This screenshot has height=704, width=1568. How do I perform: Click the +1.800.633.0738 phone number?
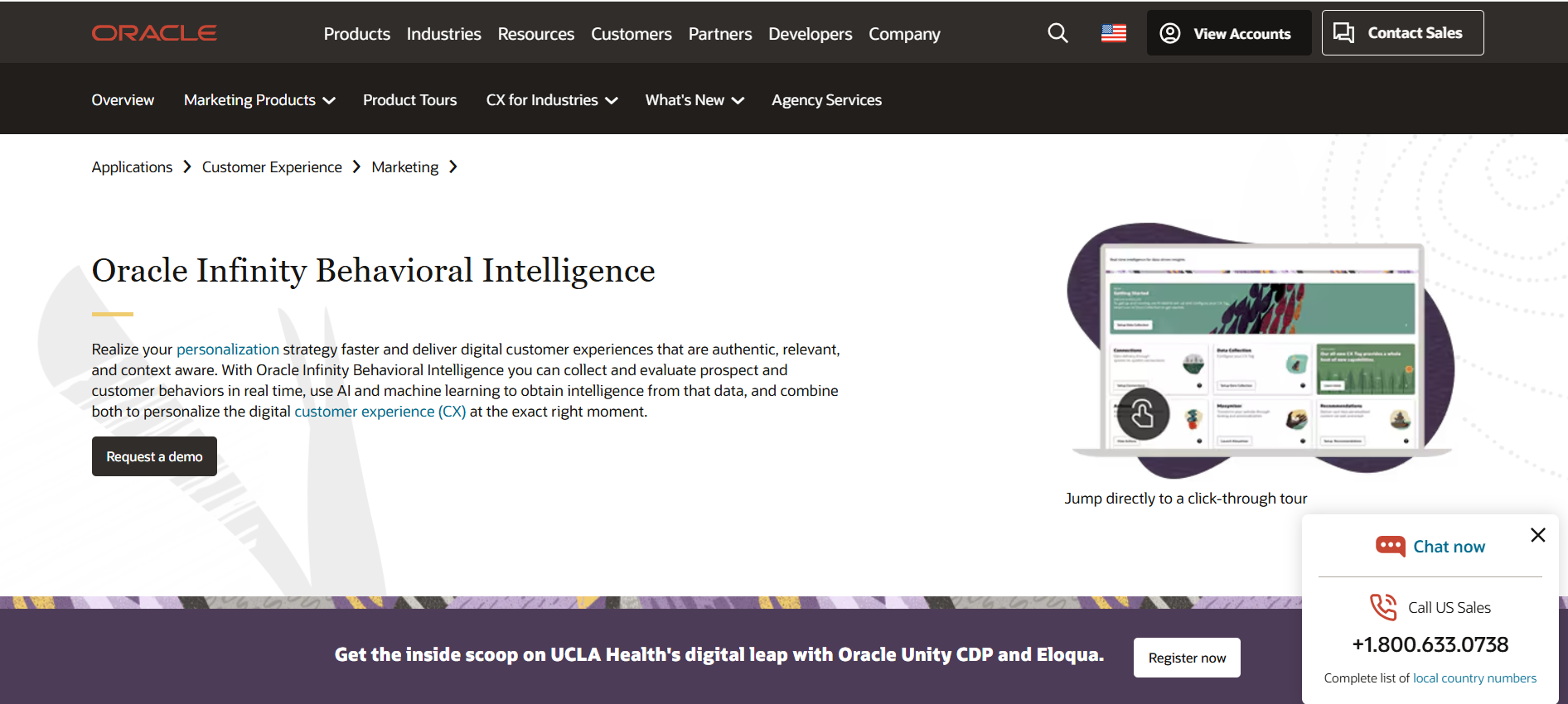pyautogui.click(x=1430, y=644)
